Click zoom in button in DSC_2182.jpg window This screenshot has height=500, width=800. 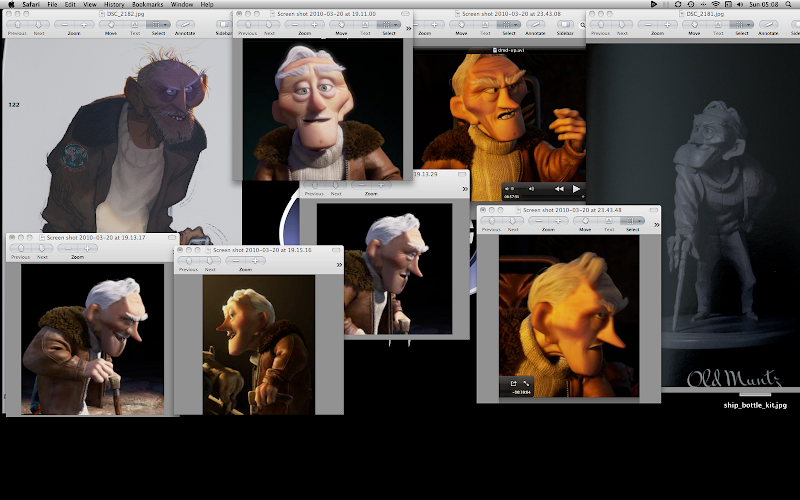pos(86,24)
